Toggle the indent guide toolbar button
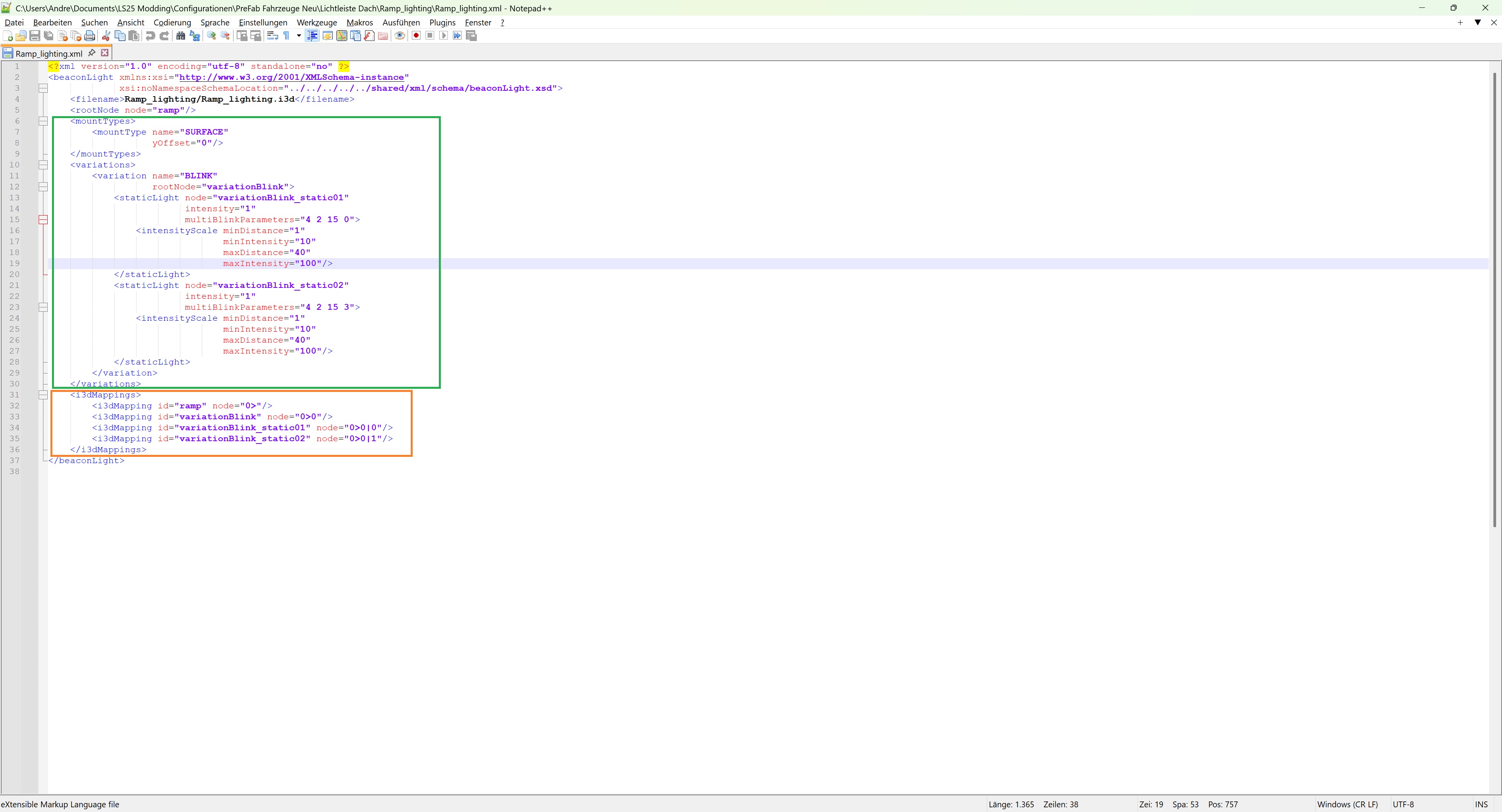This screenshot has height=812, width=1502. 312,36
